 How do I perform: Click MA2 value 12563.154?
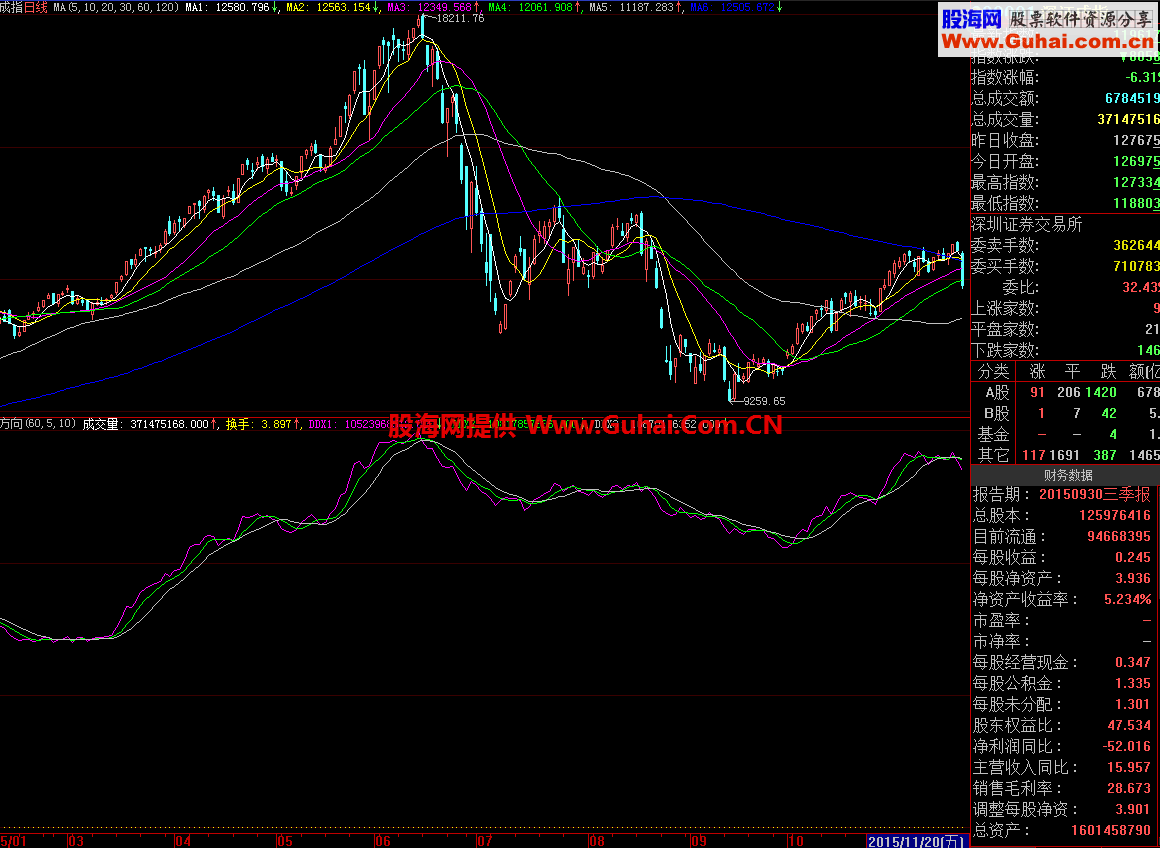(343, 7)
